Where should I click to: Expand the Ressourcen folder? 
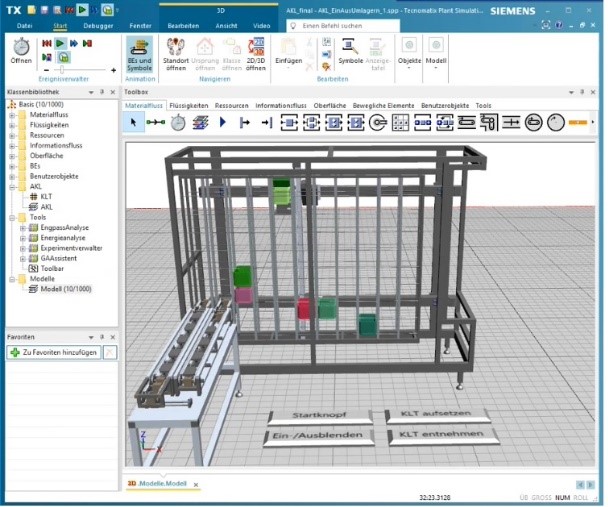[x=12, y=135]
